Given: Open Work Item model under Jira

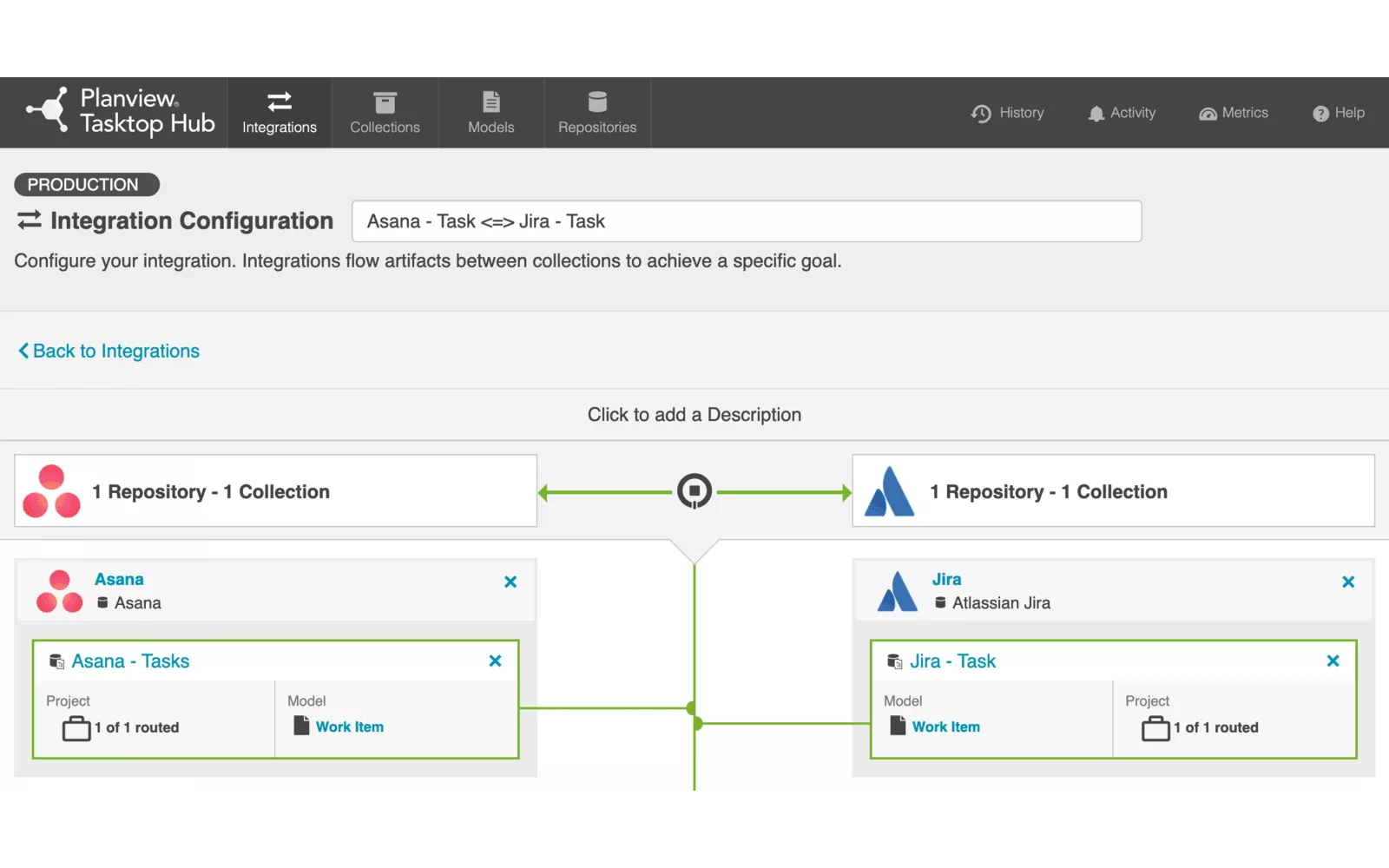Looking at the screenshot, I should [945, 727].
